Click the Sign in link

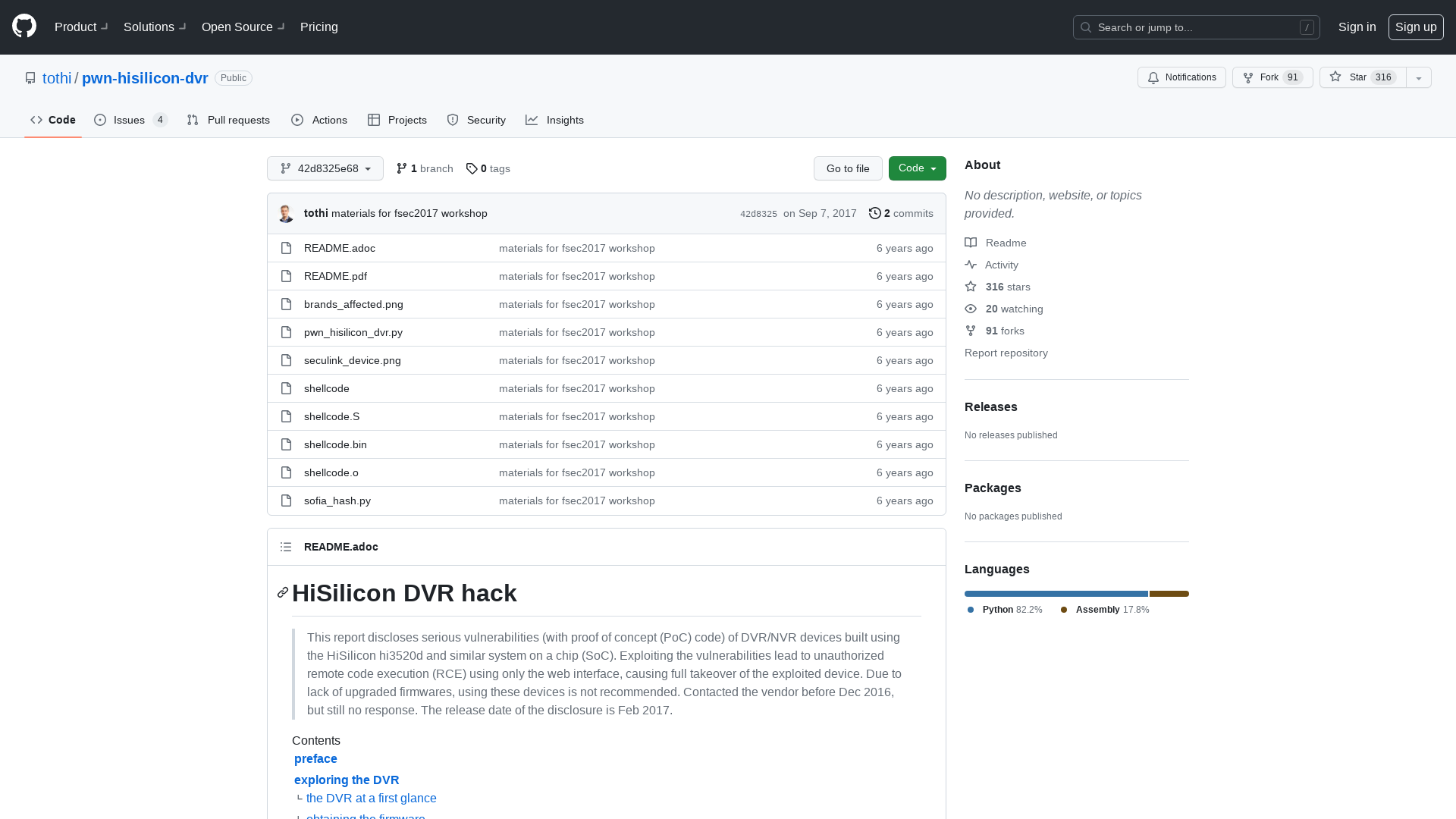[x=1357, y=27]
